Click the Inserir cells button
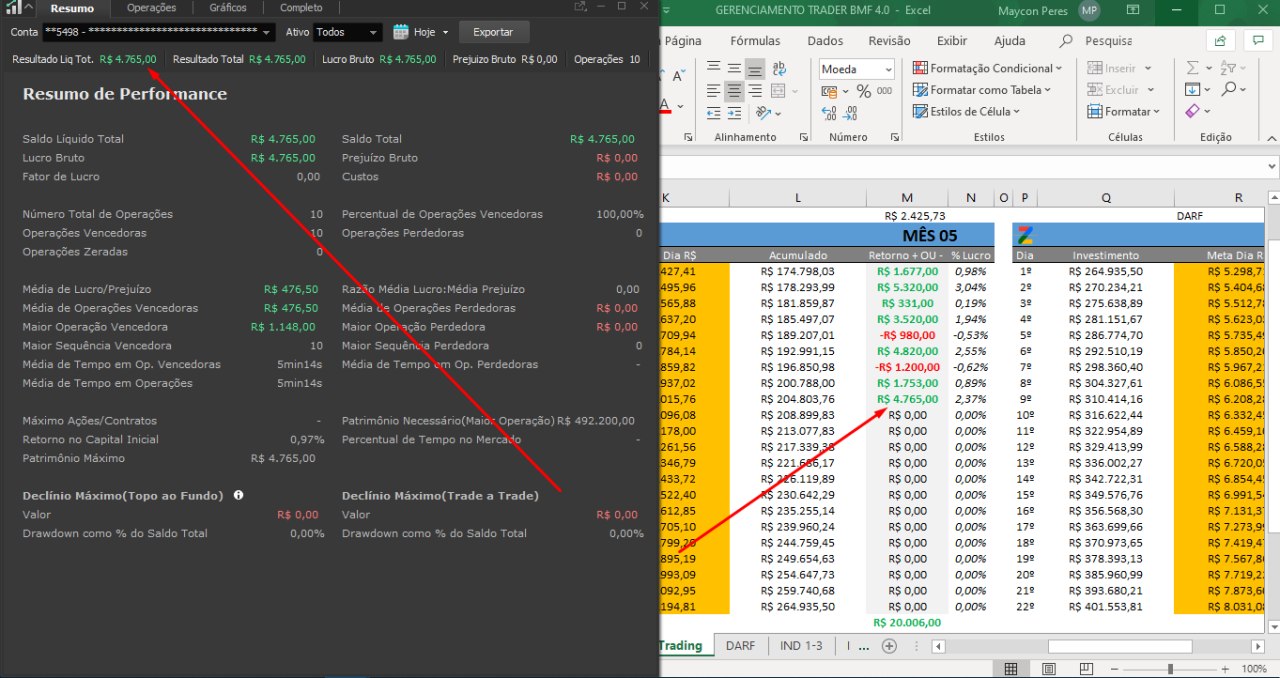The image size is (1280, 678). [1119, 68]
